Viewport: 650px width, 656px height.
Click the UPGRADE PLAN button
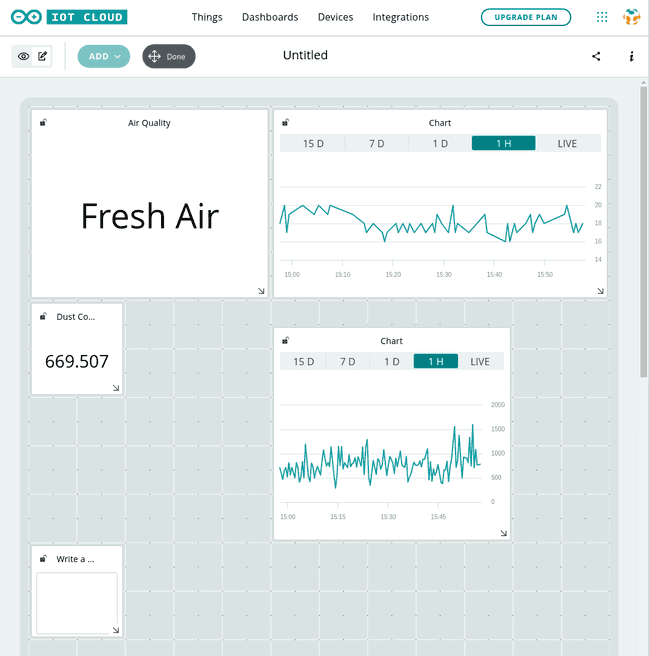pos(526,17)
